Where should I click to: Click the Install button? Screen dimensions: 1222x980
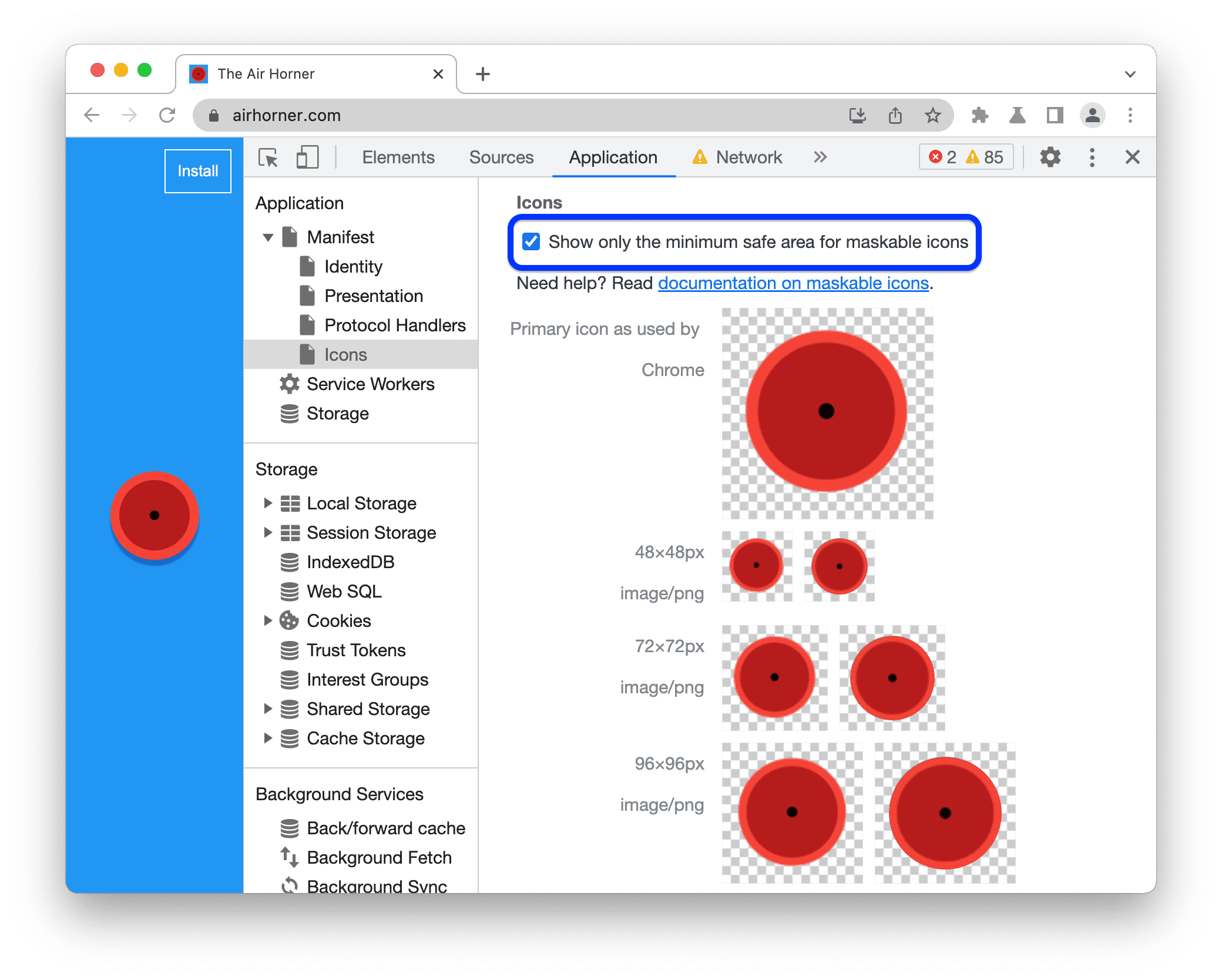coord(196,170)
